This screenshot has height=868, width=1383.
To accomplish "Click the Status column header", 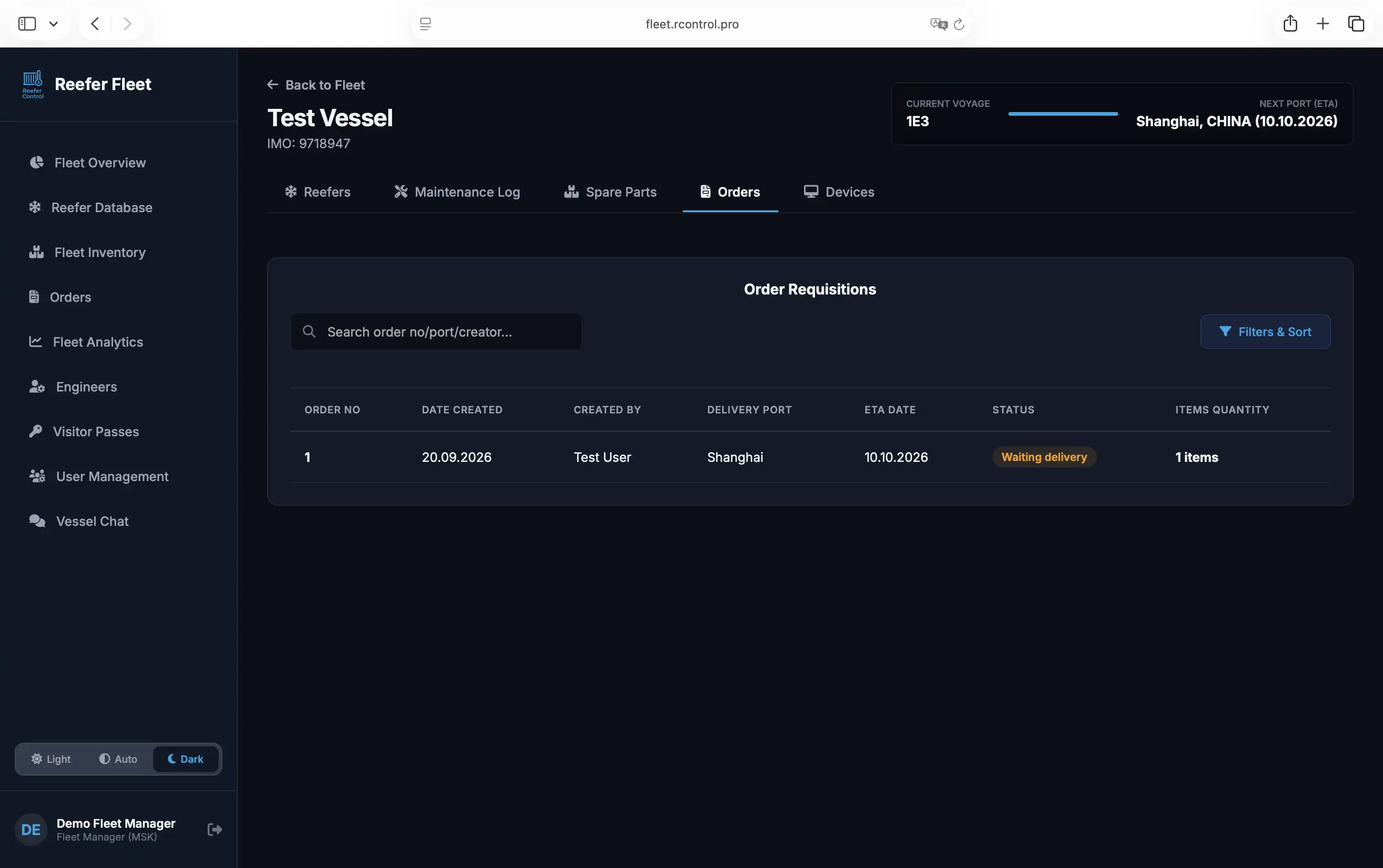I will click(1013, 409).
